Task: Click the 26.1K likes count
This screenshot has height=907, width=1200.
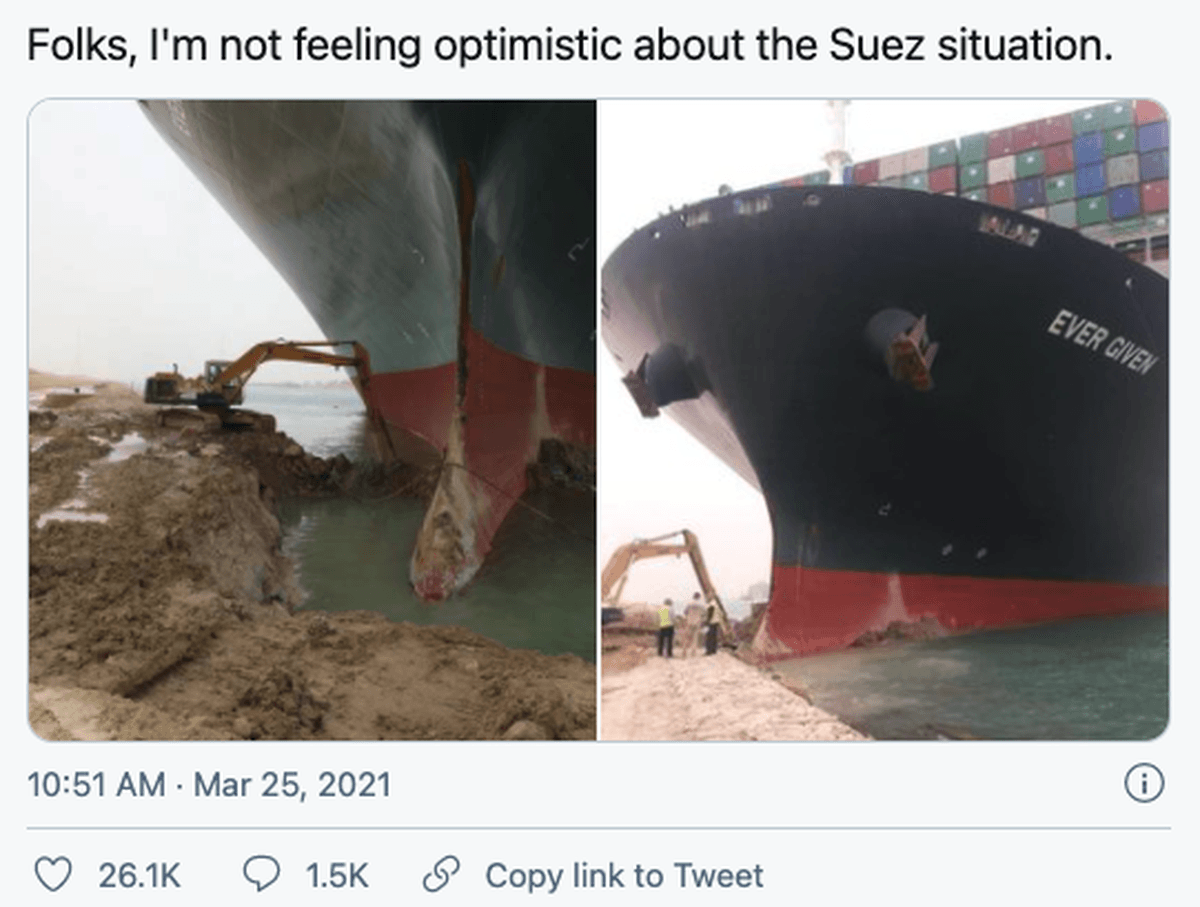Action: [x=139, y=876]
